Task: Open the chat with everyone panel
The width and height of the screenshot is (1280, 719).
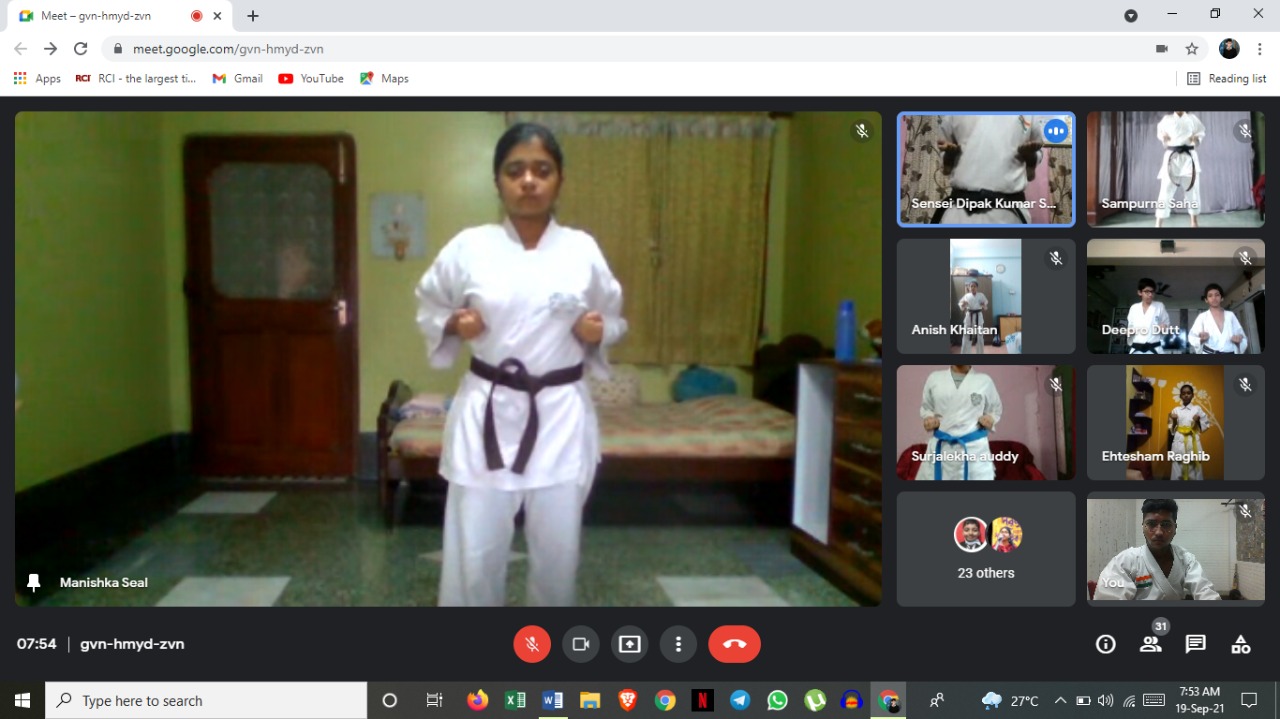Action: 1196,644
